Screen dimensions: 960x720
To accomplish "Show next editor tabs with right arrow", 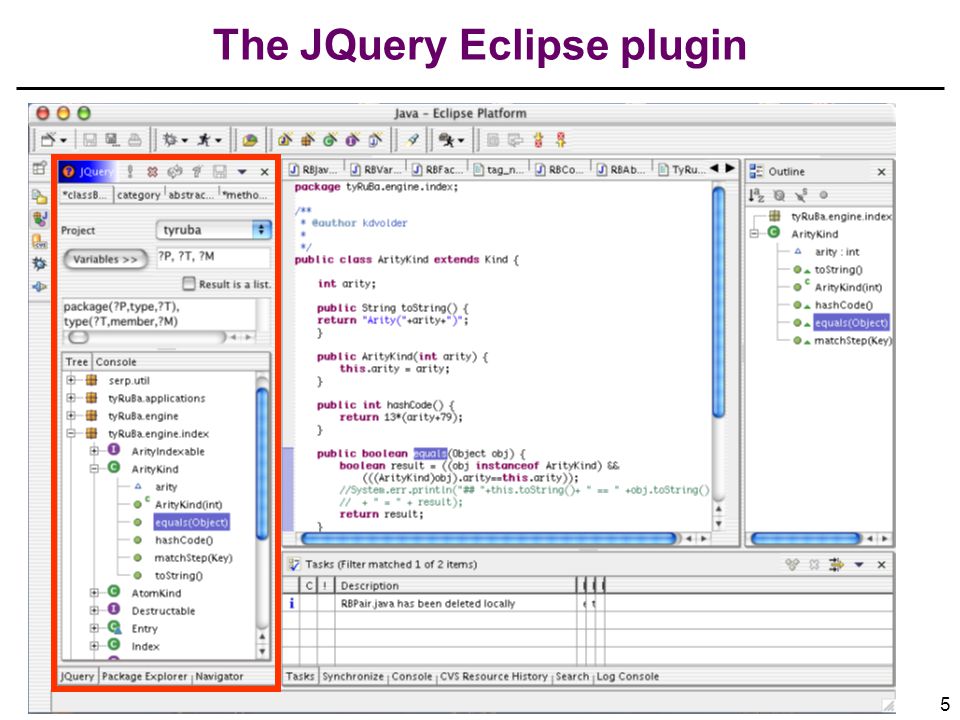I will tap(729, 168).
